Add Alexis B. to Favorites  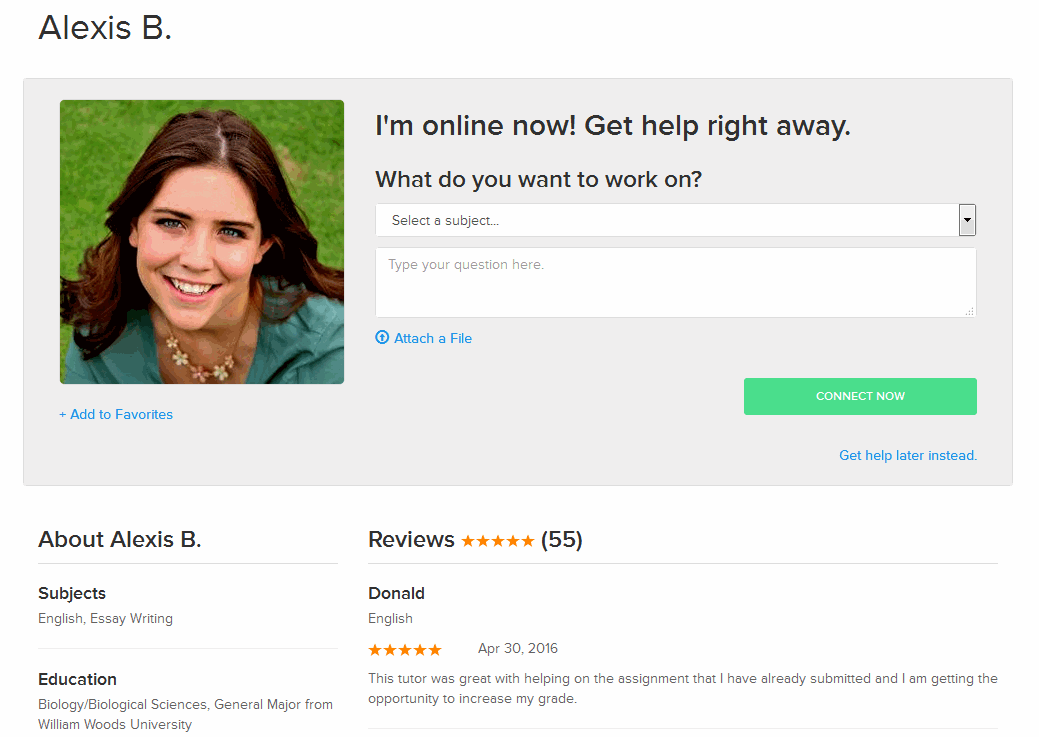coord(116,414)
